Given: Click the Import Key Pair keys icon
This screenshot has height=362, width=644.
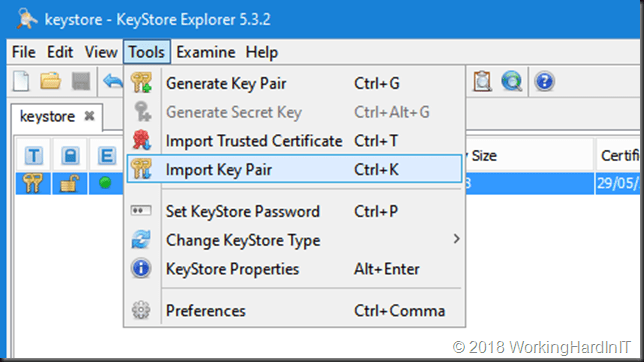Looking at the screenshot, I should pos(141,169).
